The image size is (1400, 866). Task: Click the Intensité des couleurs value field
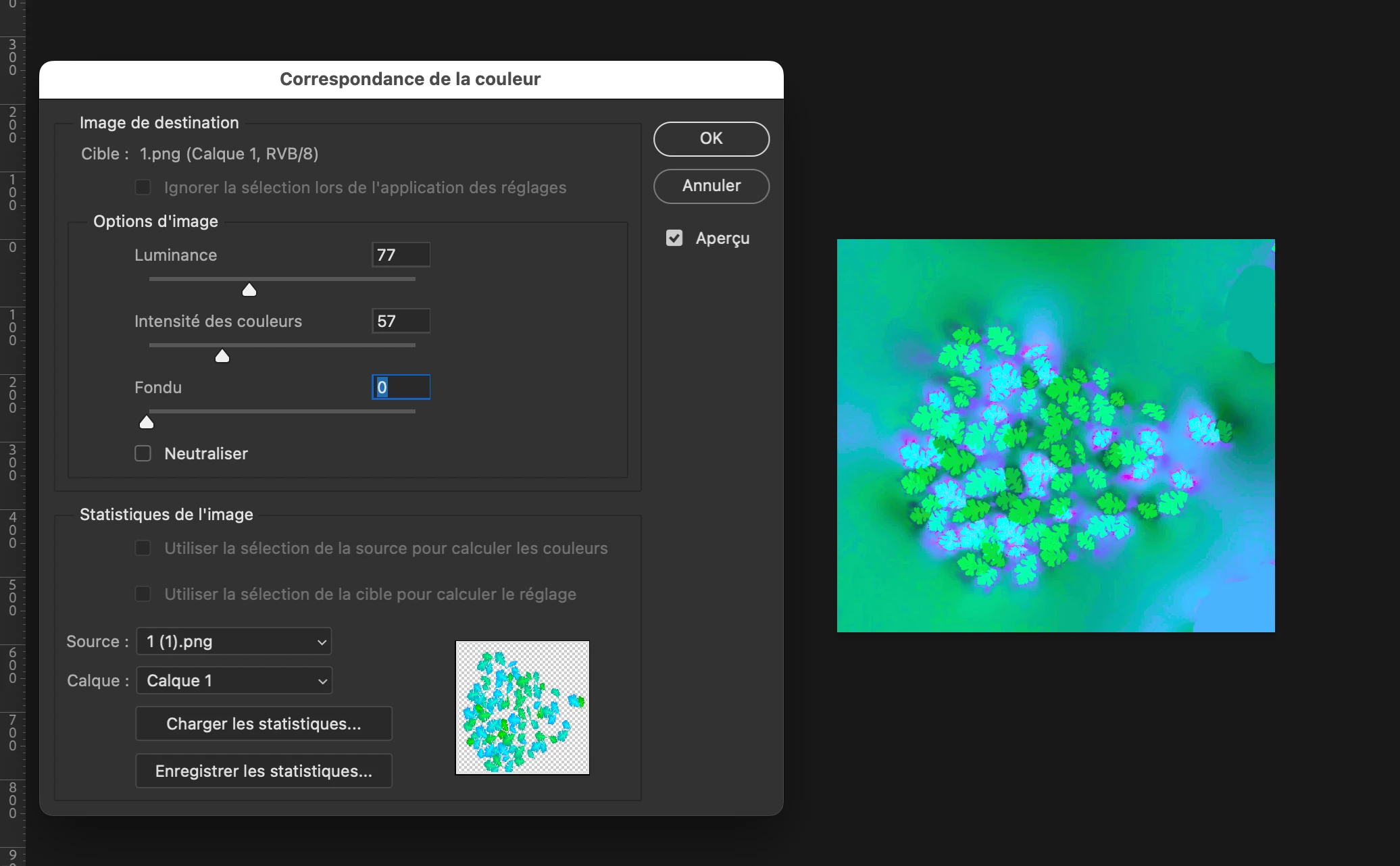pos(401,321)
